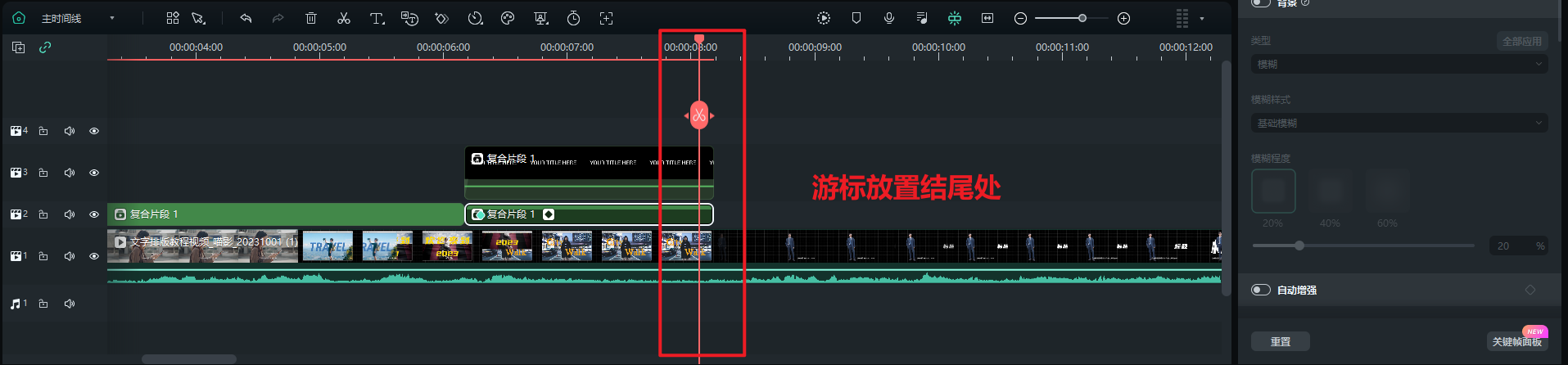The height and width of the screenshot is (365, 1568).
Task: Toggle the 背景 background switch
Action: [x=1261, y=3]
